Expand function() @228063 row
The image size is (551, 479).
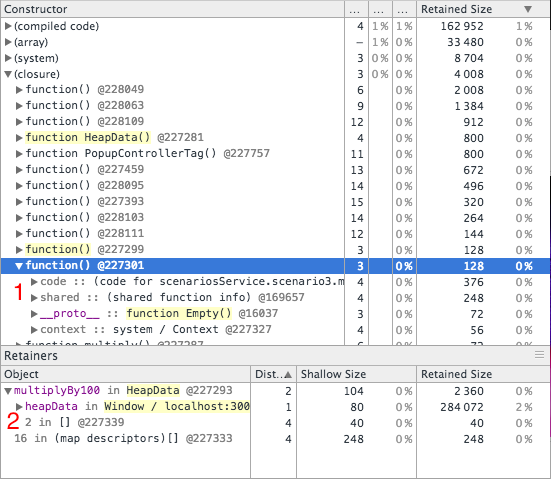point(19,106)
